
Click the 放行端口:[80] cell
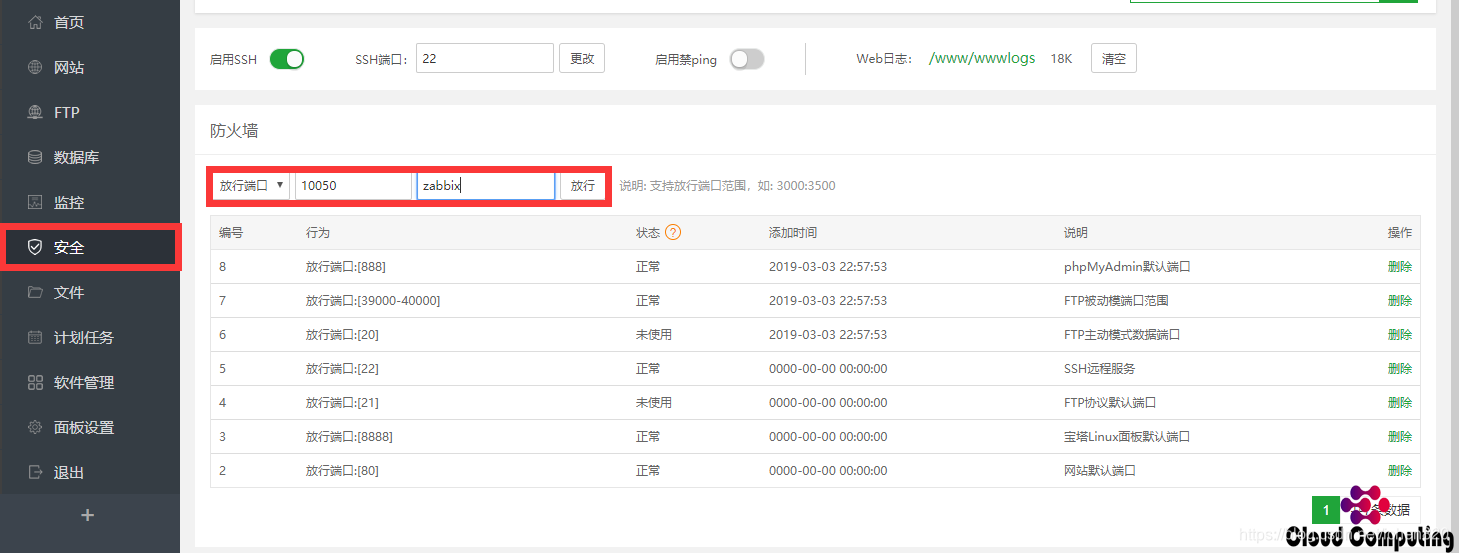[342, 471]
